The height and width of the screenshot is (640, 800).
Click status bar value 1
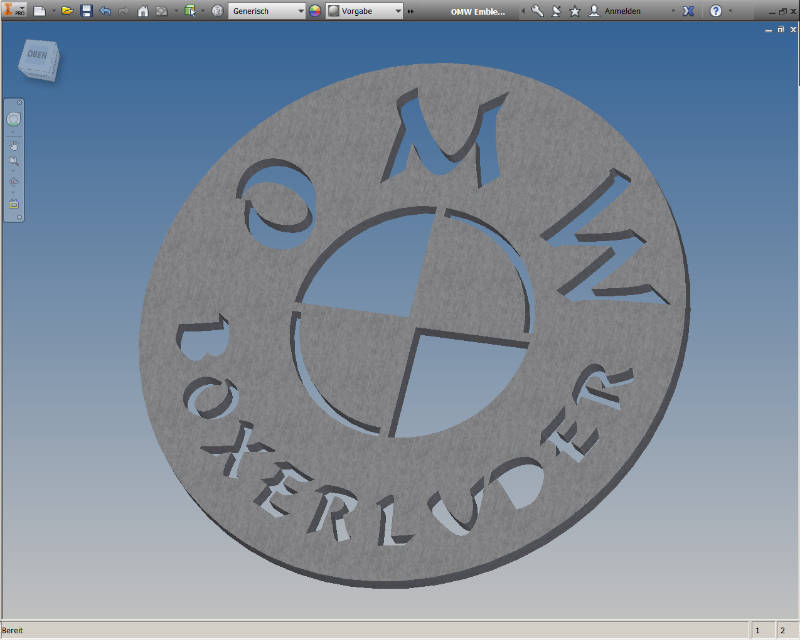click(x=758, y=631)
